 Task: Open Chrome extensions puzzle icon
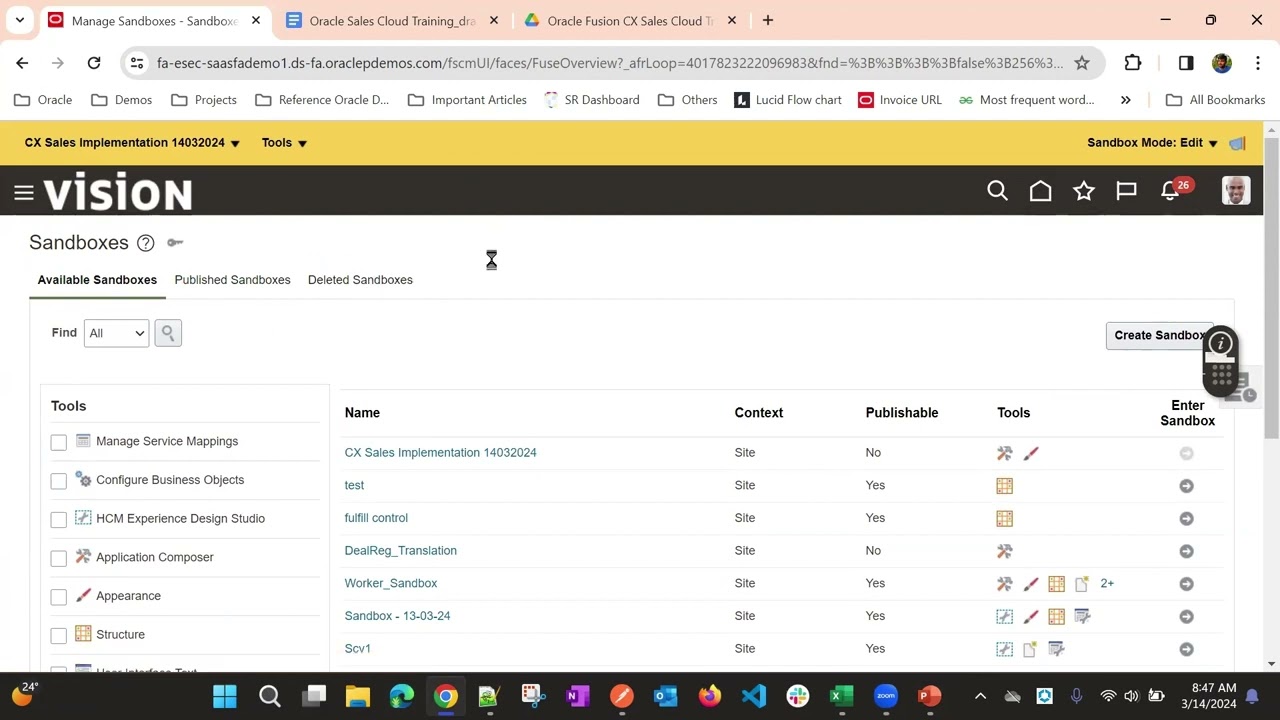(x=1133, y=63)
